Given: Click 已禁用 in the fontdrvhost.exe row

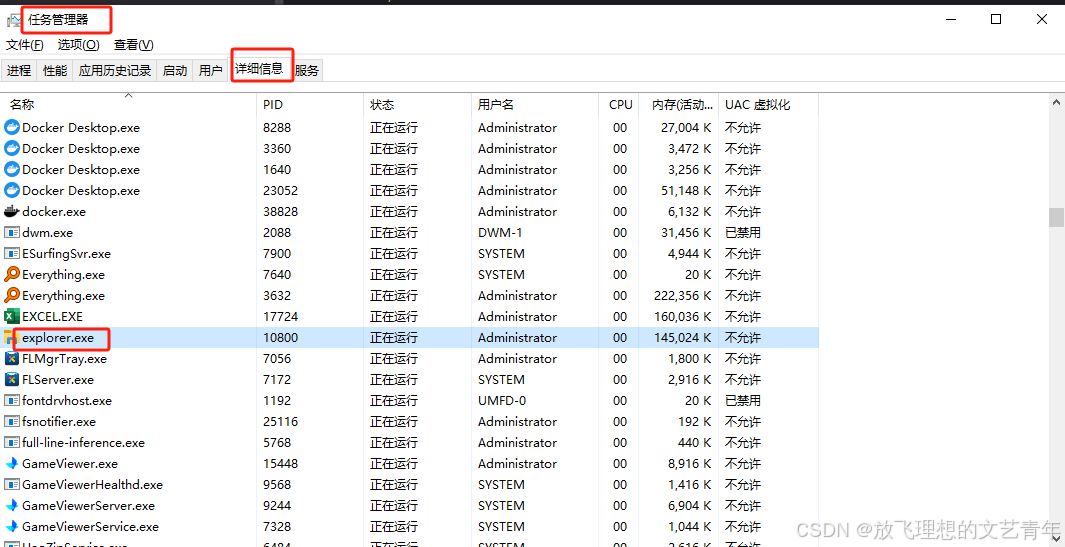Looking at the screenshot, I should click(742, 400).
